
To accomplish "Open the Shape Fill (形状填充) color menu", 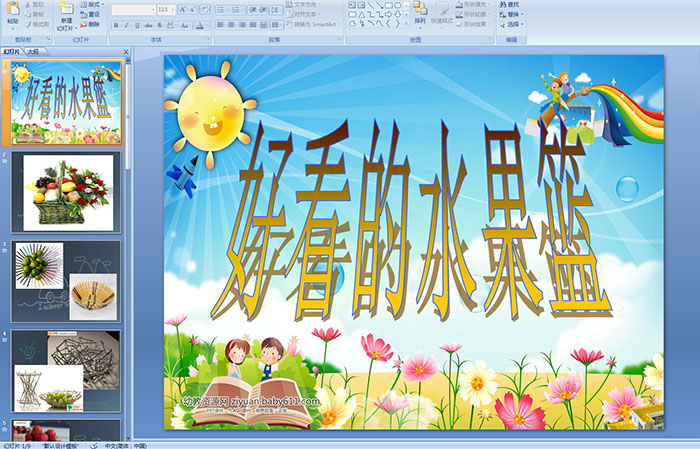I will point(473,4).
